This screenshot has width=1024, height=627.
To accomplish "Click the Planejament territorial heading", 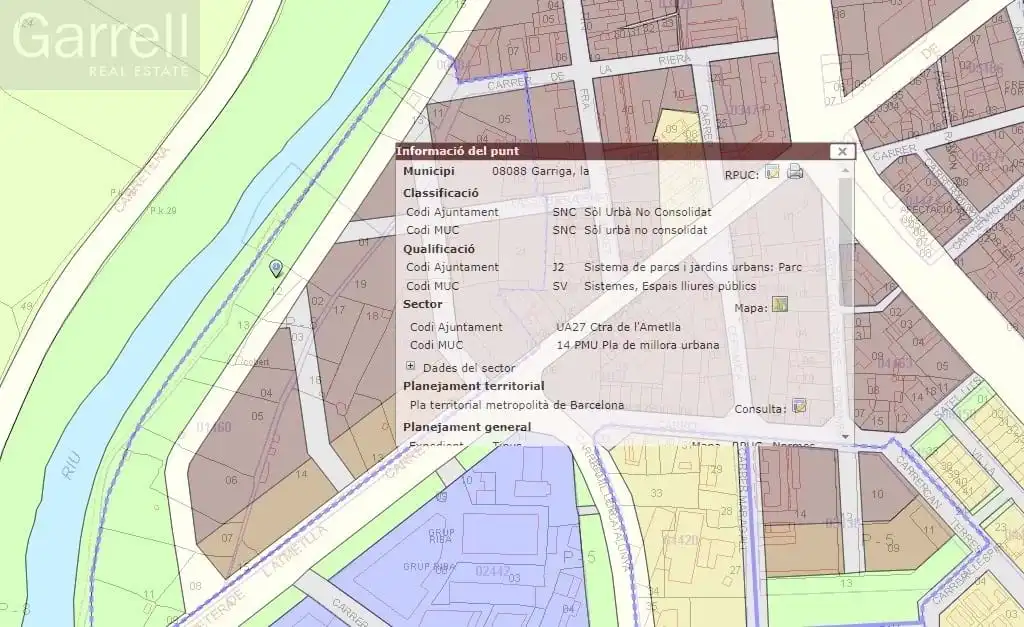I will point(473,386).
